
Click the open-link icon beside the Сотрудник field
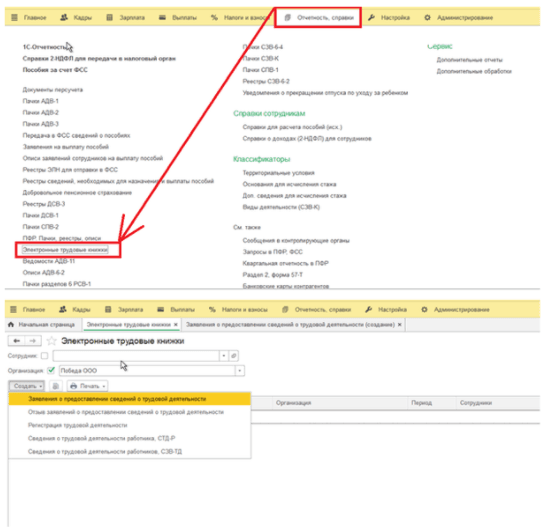pos(234,356)
